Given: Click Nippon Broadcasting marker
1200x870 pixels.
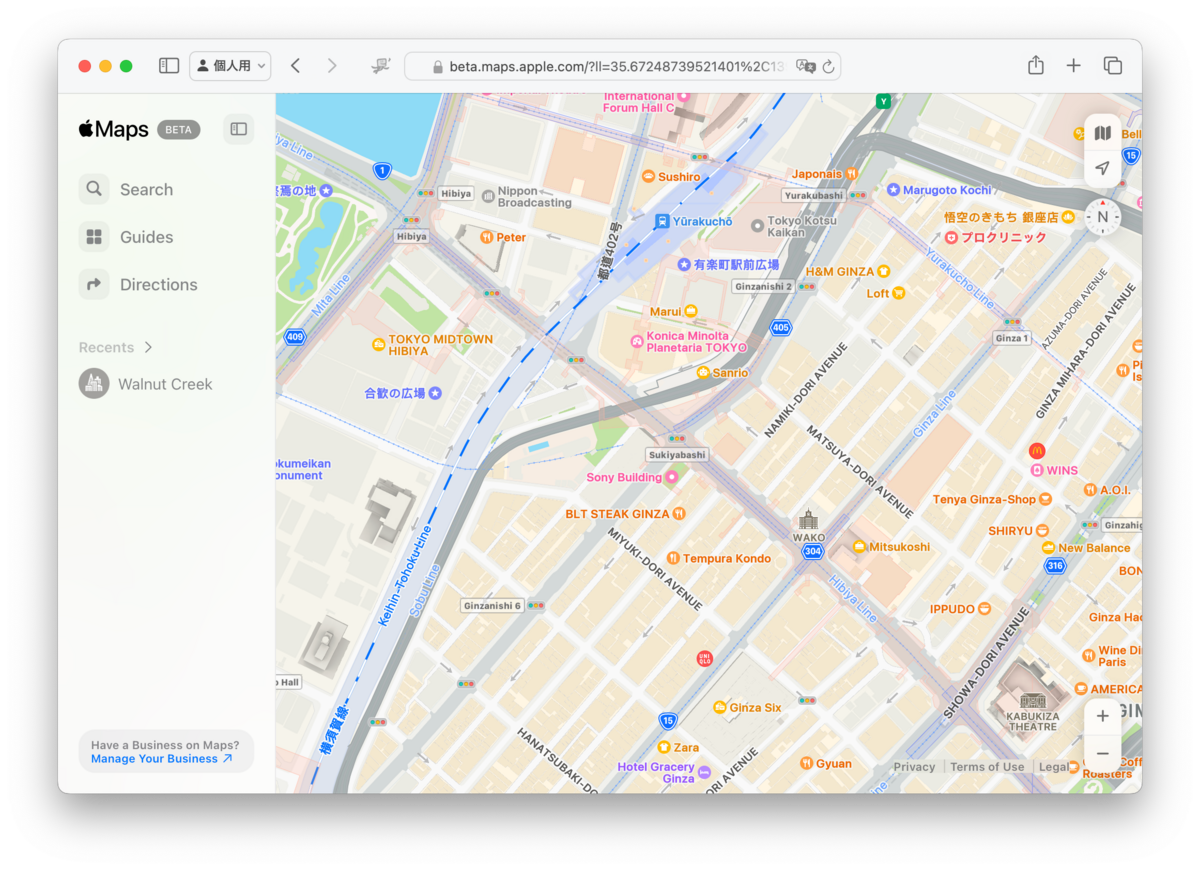Looking at the screenshot, I should (488, 196).
